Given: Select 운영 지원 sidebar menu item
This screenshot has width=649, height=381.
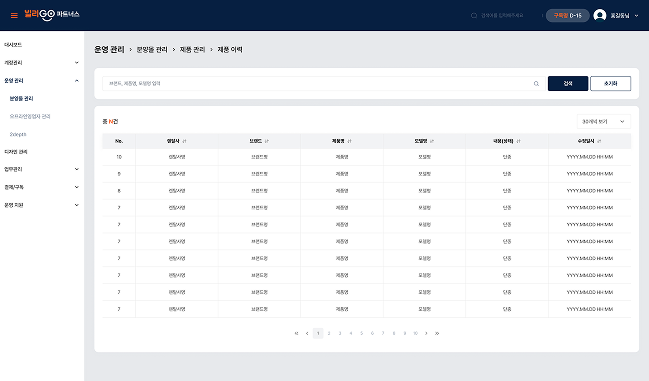Looking at the screenshot, I should (x=14, y=205).
